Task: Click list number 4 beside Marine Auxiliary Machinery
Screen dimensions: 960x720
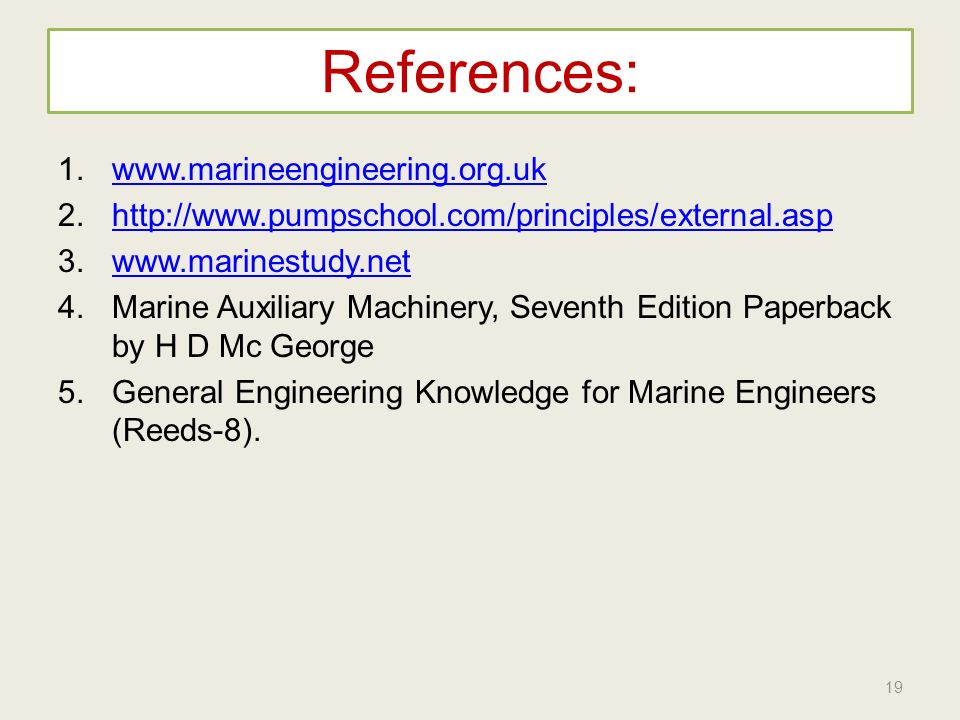Action: (x=71, y=307)
